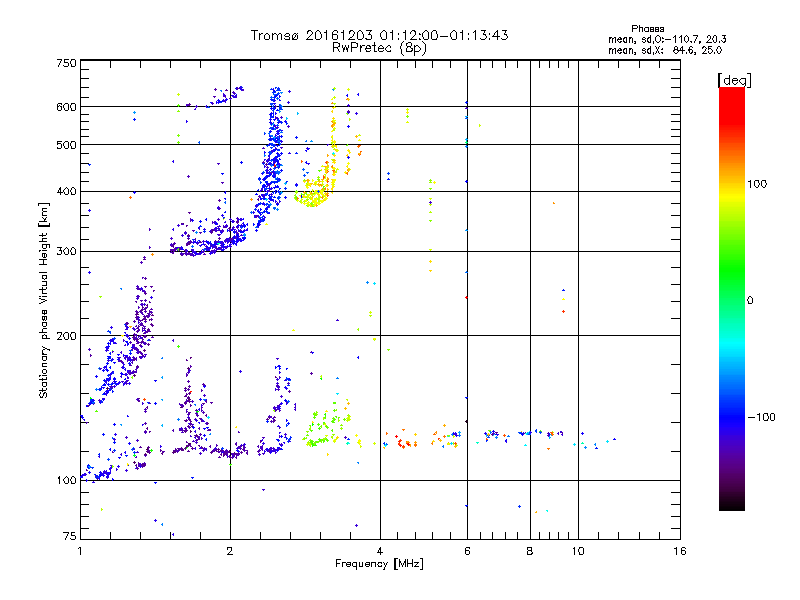Click the colorbar label "100"
Screen dimensions: 800x600
(x=757, y=184)
